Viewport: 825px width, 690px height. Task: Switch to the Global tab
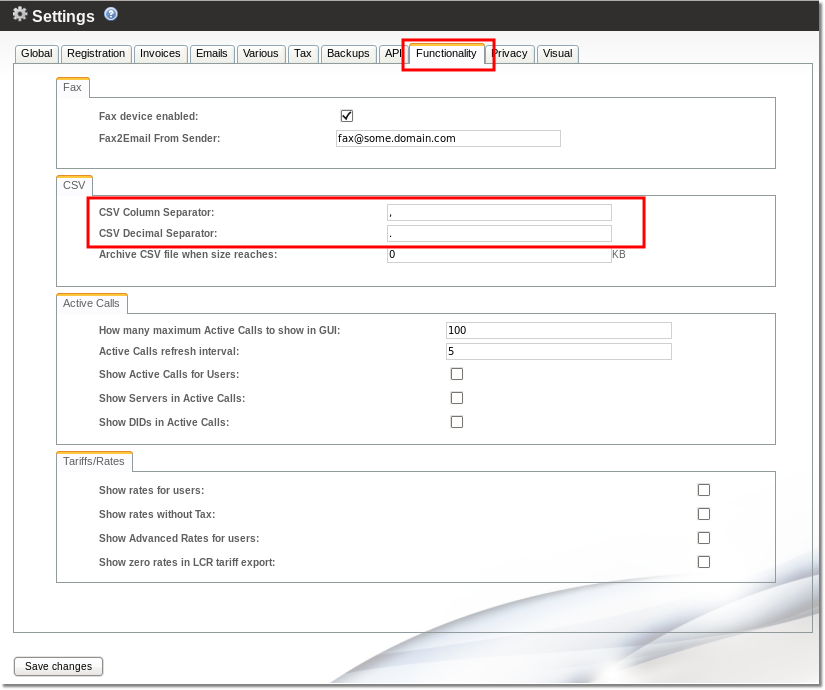click(x=37, y=54)
